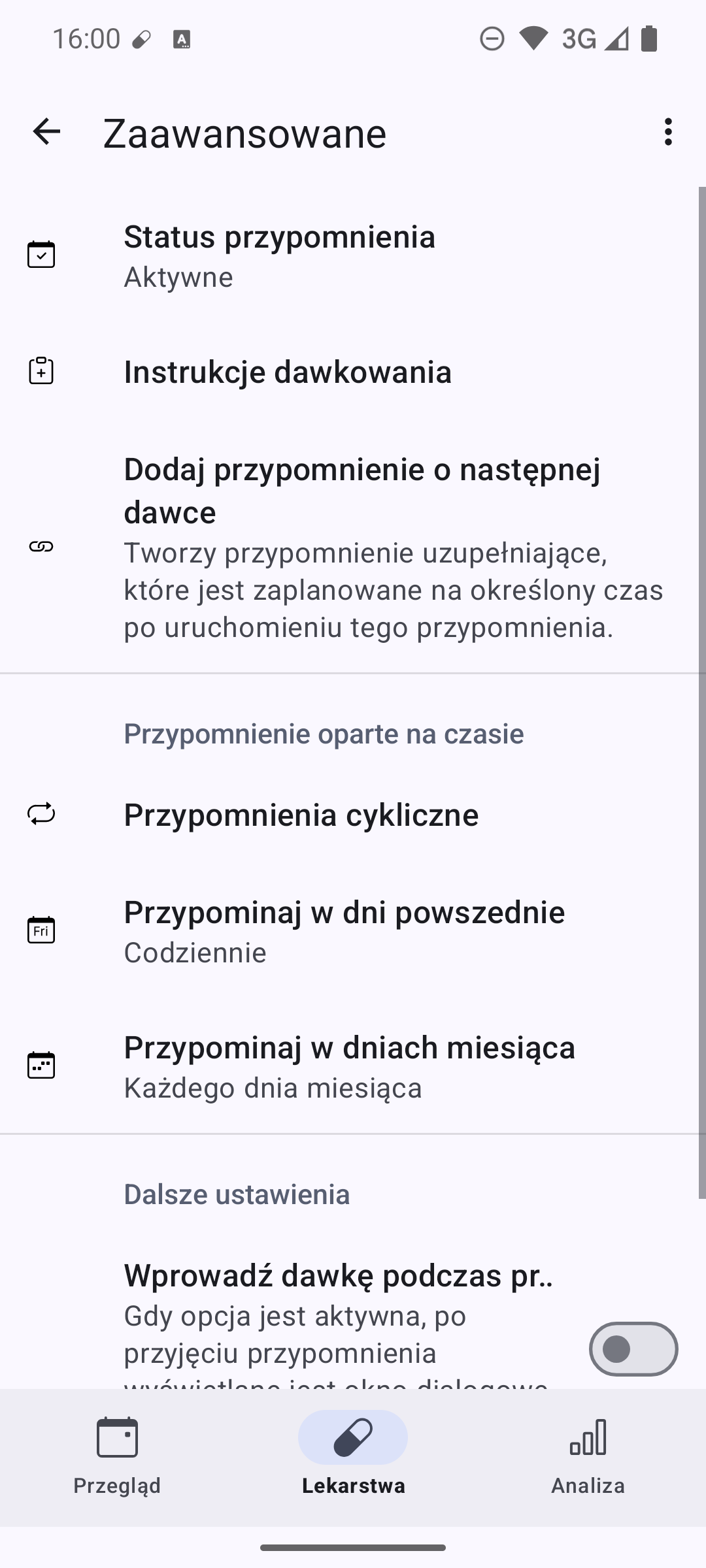Open the three-dot overflow menu
The height and width of the screenshot is (1568, 706).
tap(667, 132)
